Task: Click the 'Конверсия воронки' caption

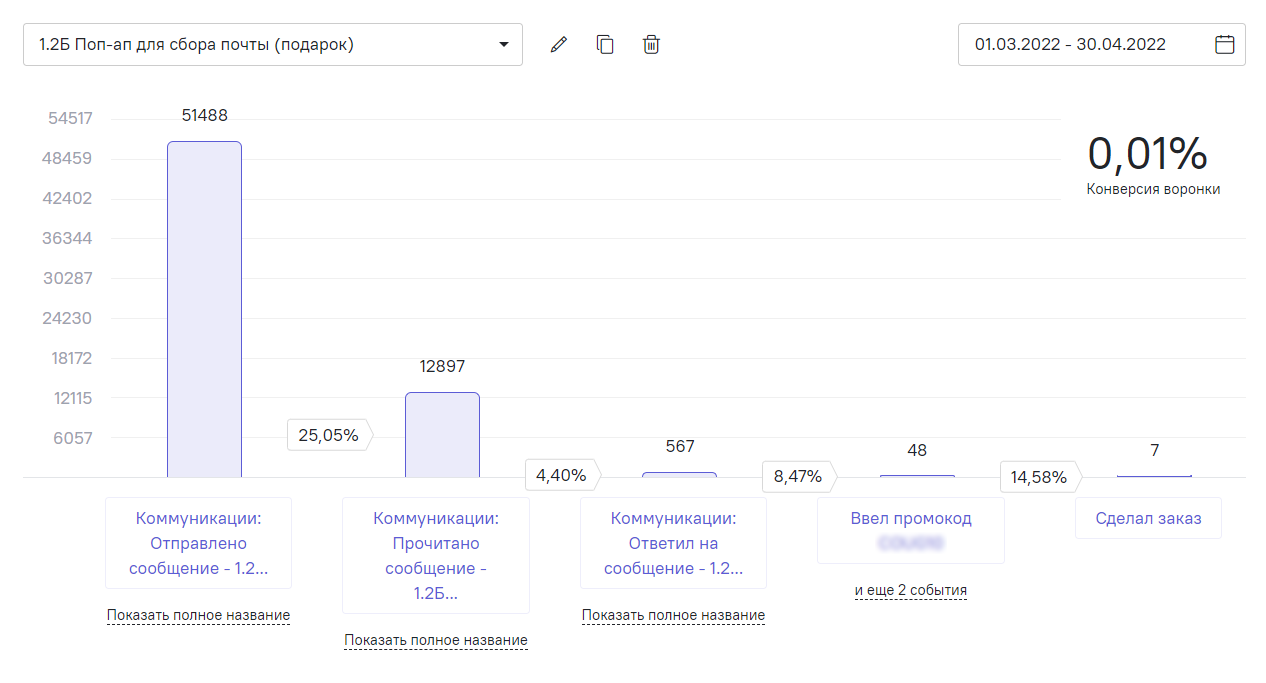Action: pos(1153,188)
